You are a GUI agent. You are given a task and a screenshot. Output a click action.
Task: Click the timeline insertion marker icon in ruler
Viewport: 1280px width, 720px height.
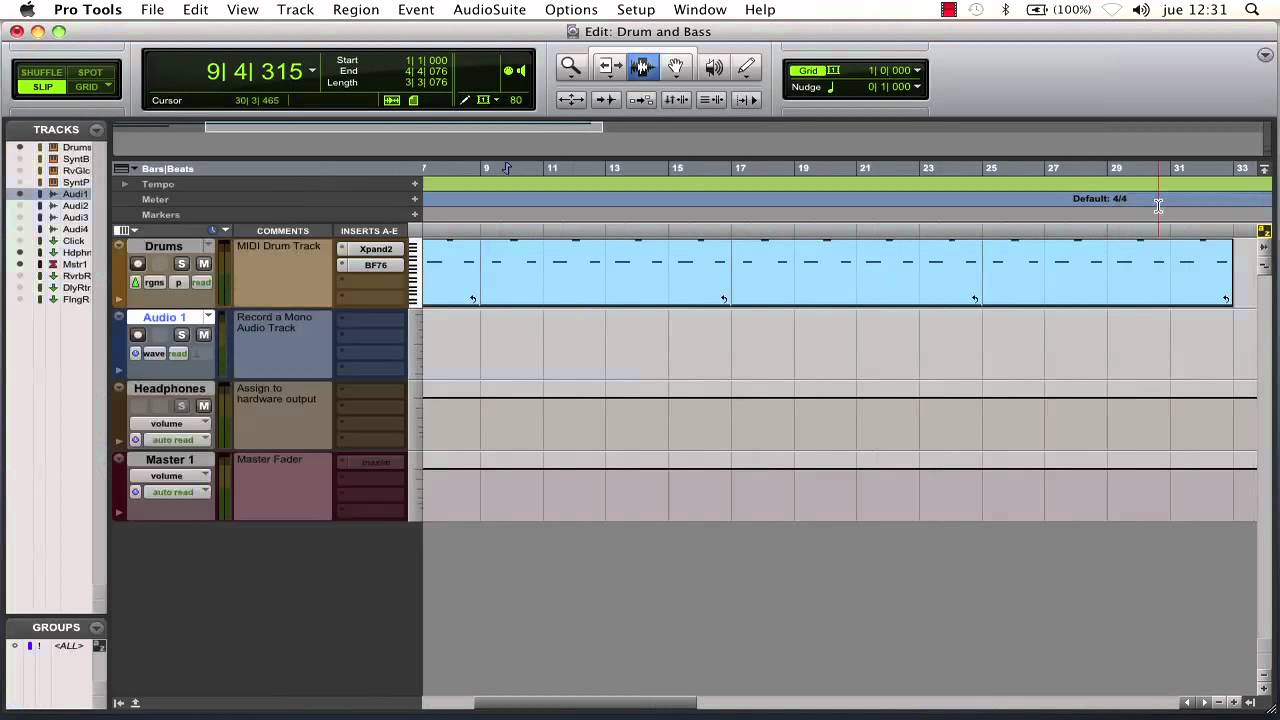click(x=507, y=168)
